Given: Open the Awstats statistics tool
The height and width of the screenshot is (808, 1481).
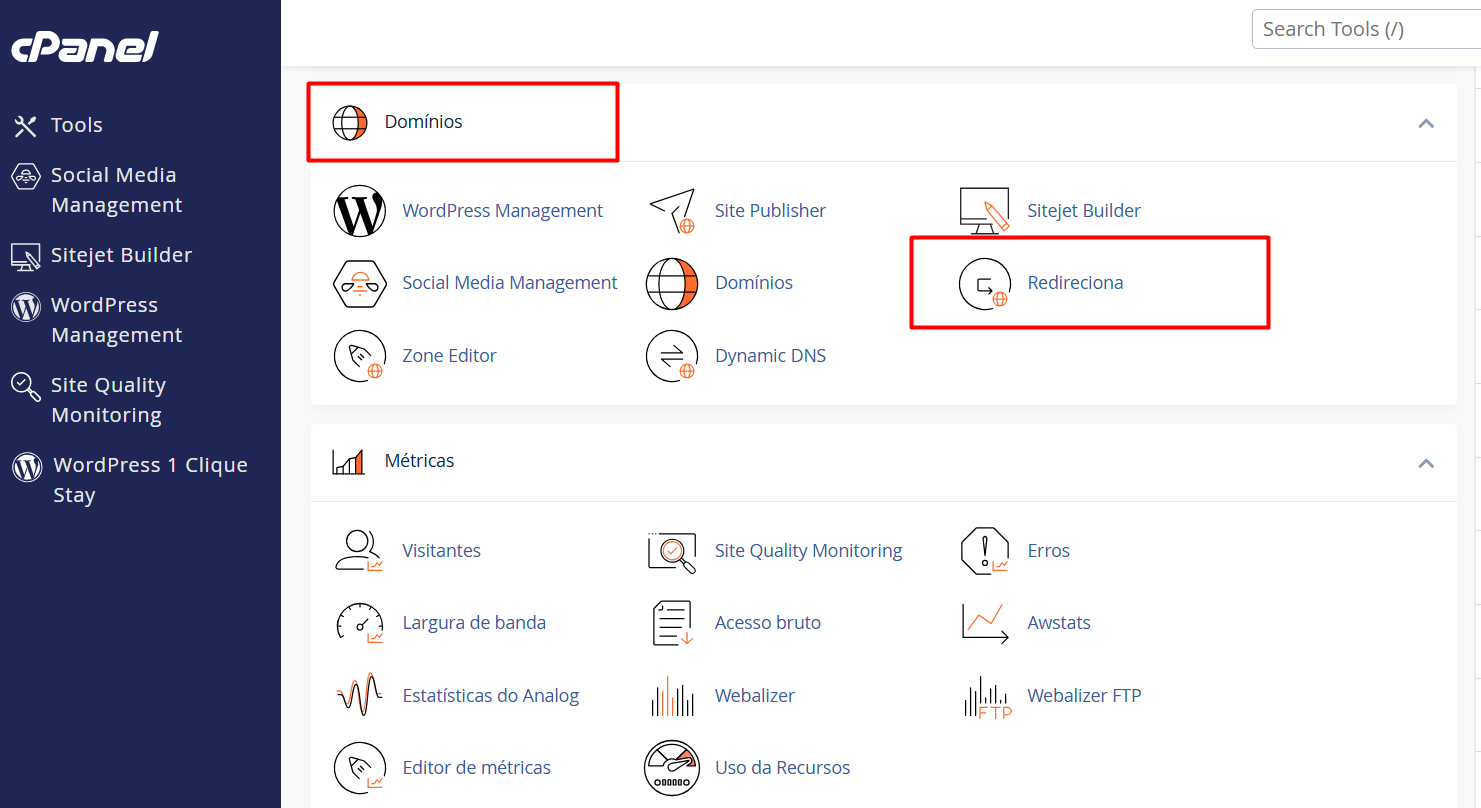Looking at the screenshot, I should click(1058, 622).
